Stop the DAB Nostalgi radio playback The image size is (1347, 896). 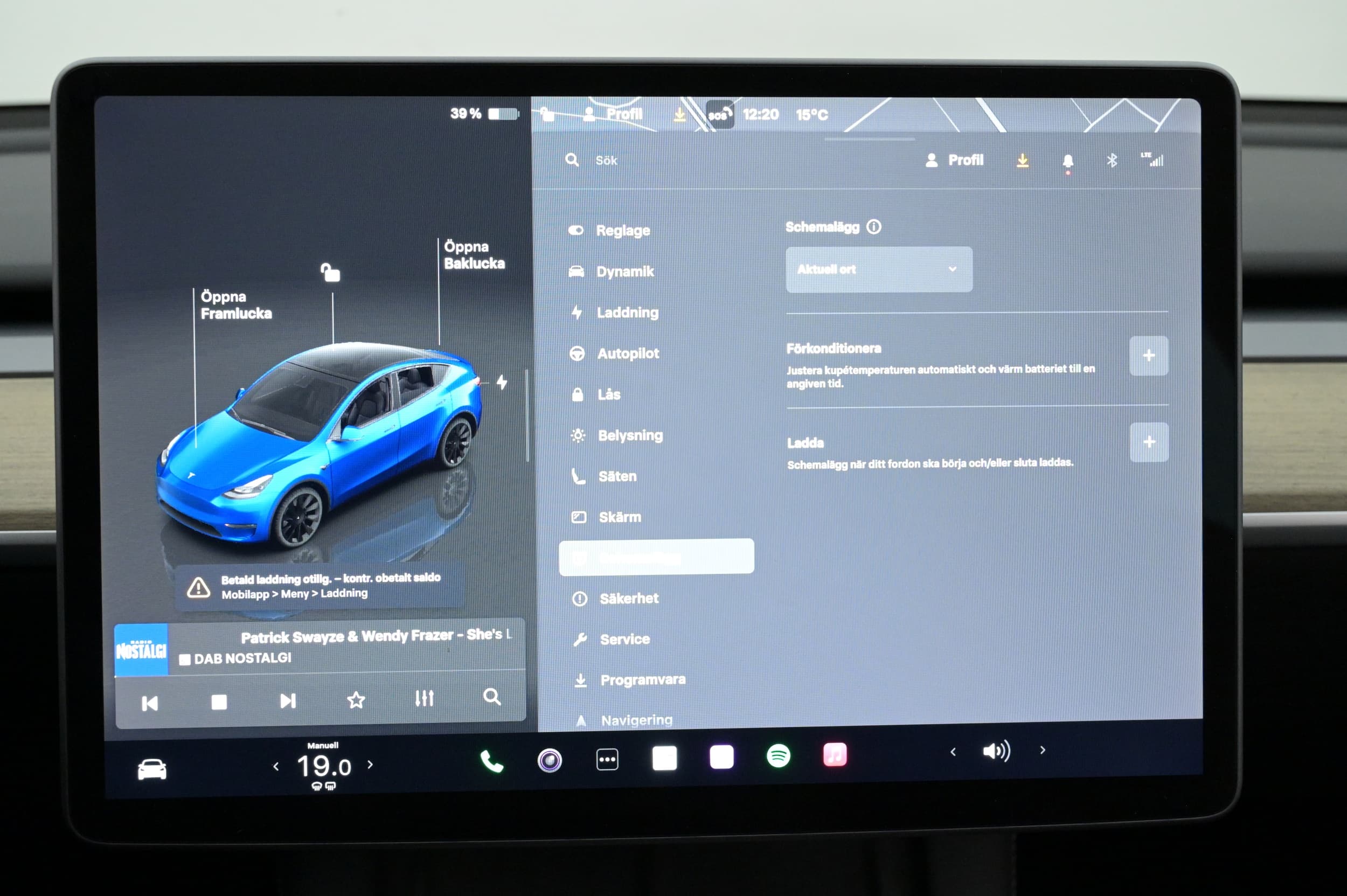[219, 701]
